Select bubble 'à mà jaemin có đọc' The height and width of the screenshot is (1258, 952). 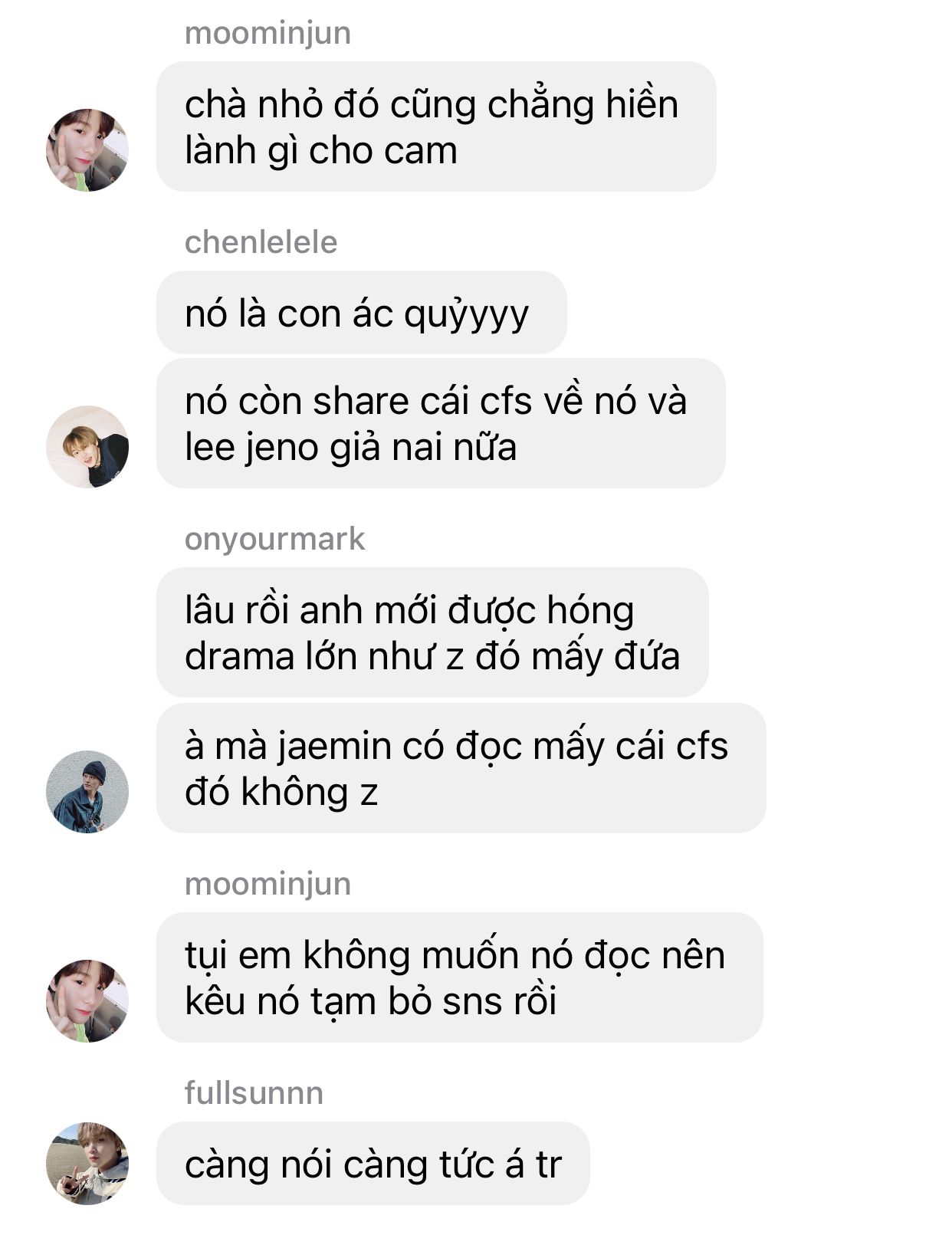point(461,768)
